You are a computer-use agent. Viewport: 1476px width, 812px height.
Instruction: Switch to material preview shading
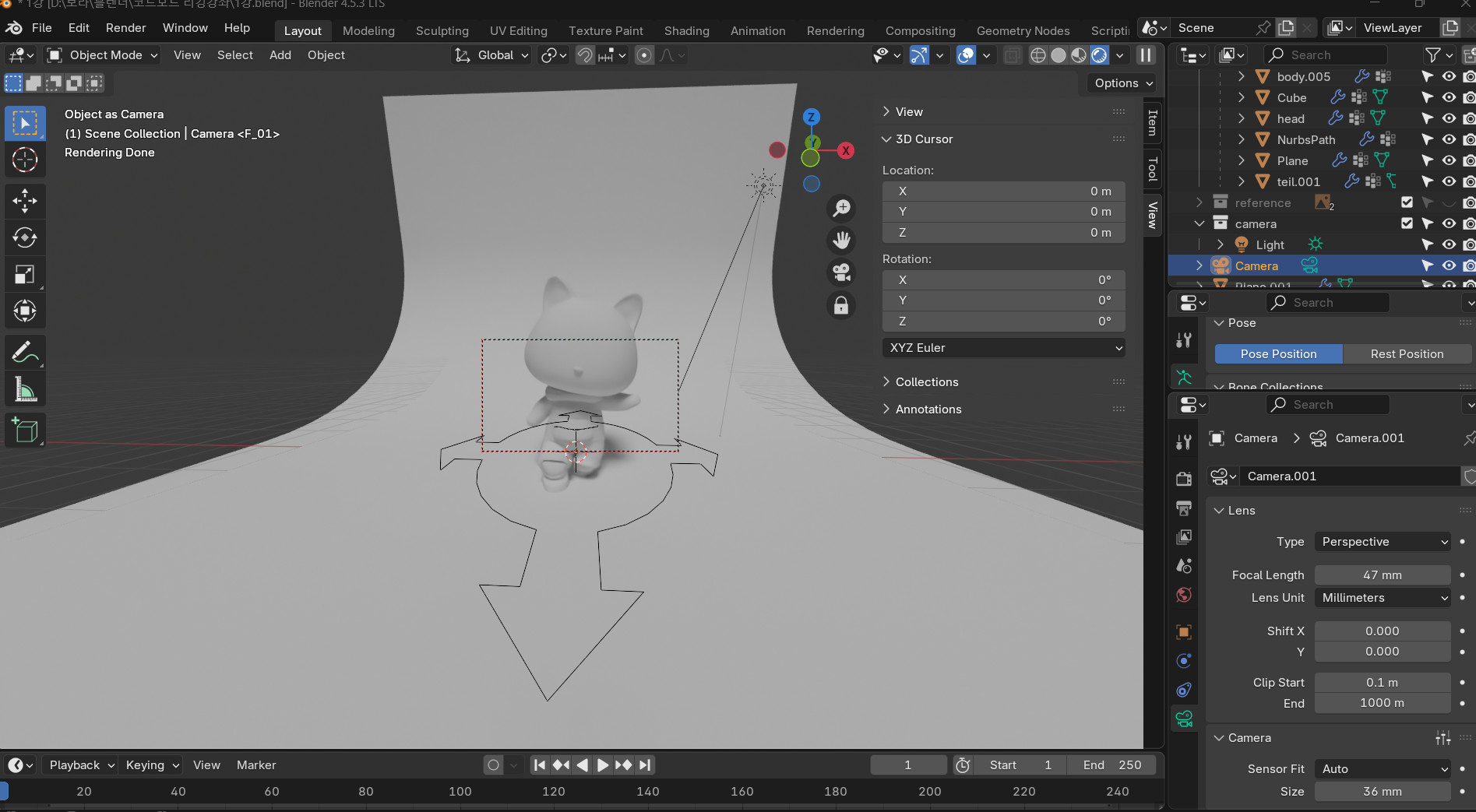click(x=1079, y=55)
